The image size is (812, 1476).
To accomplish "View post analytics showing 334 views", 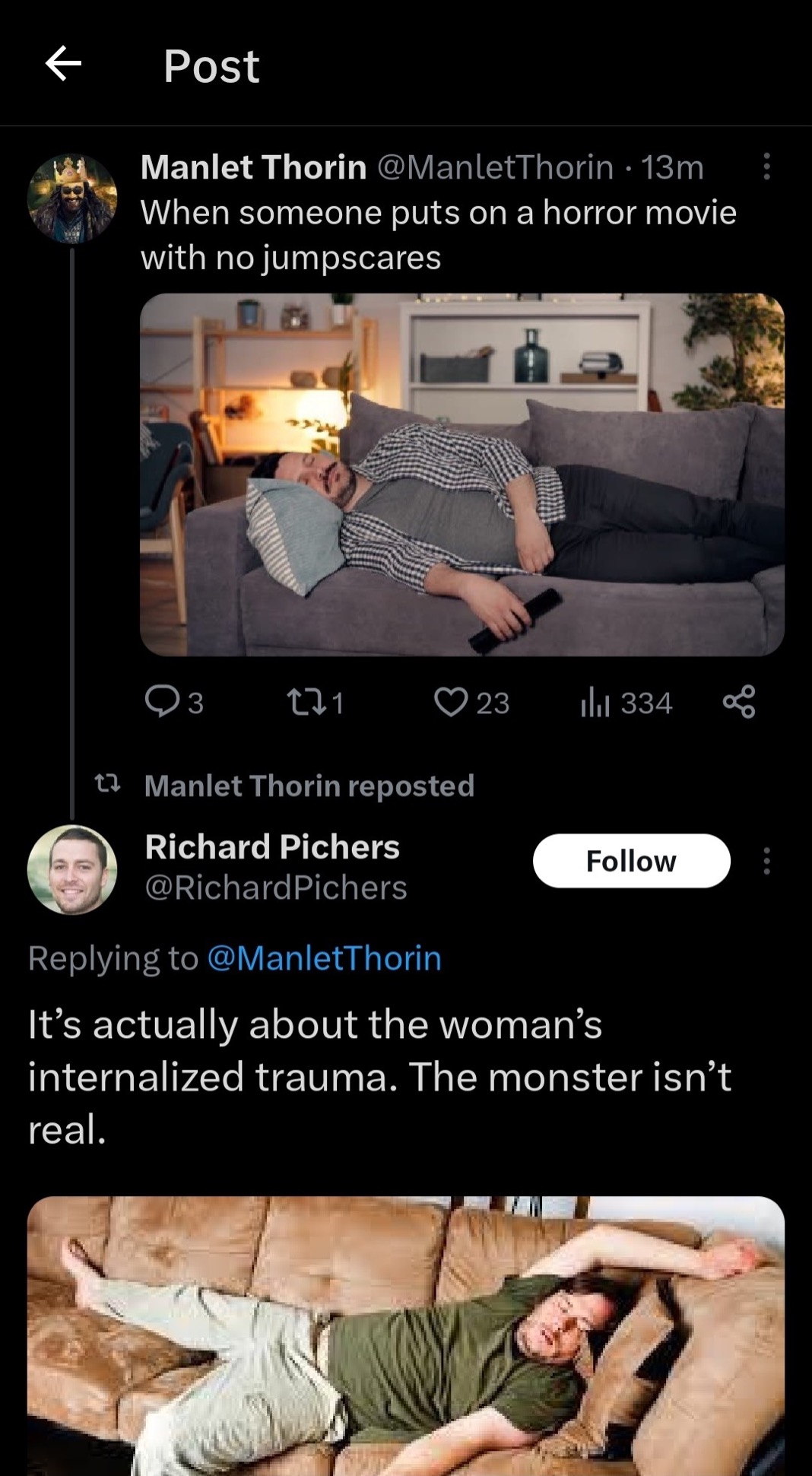I will (x=626, y=703).
